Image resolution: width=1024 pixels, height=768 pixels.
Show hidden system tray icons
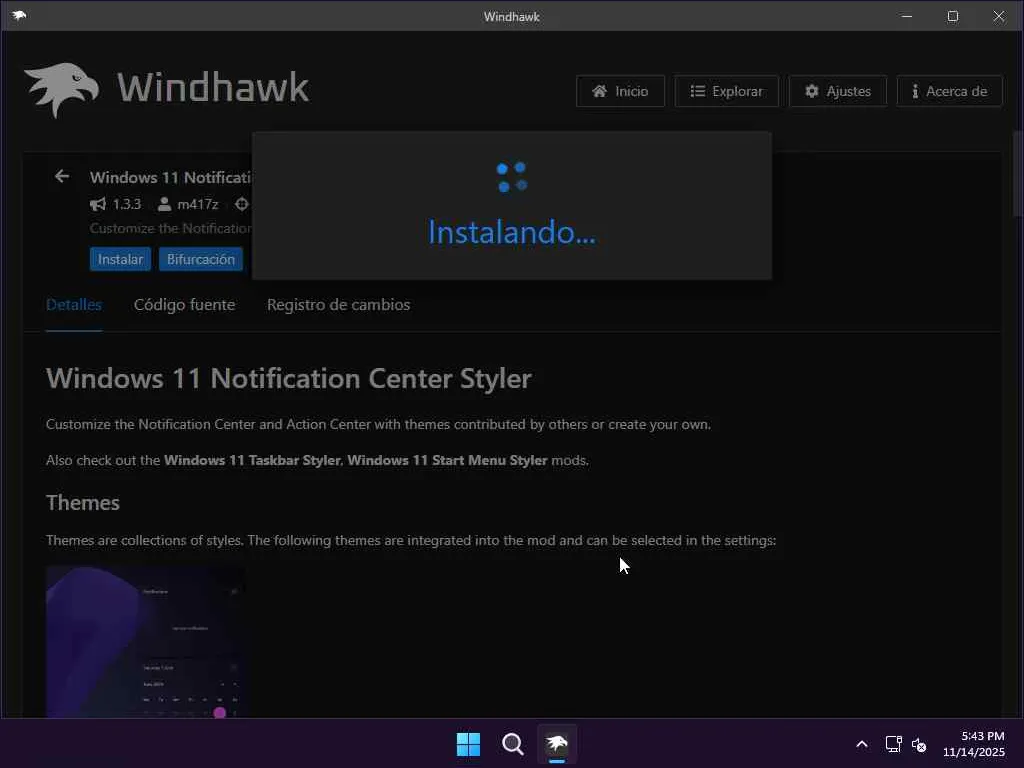(862, 744)
